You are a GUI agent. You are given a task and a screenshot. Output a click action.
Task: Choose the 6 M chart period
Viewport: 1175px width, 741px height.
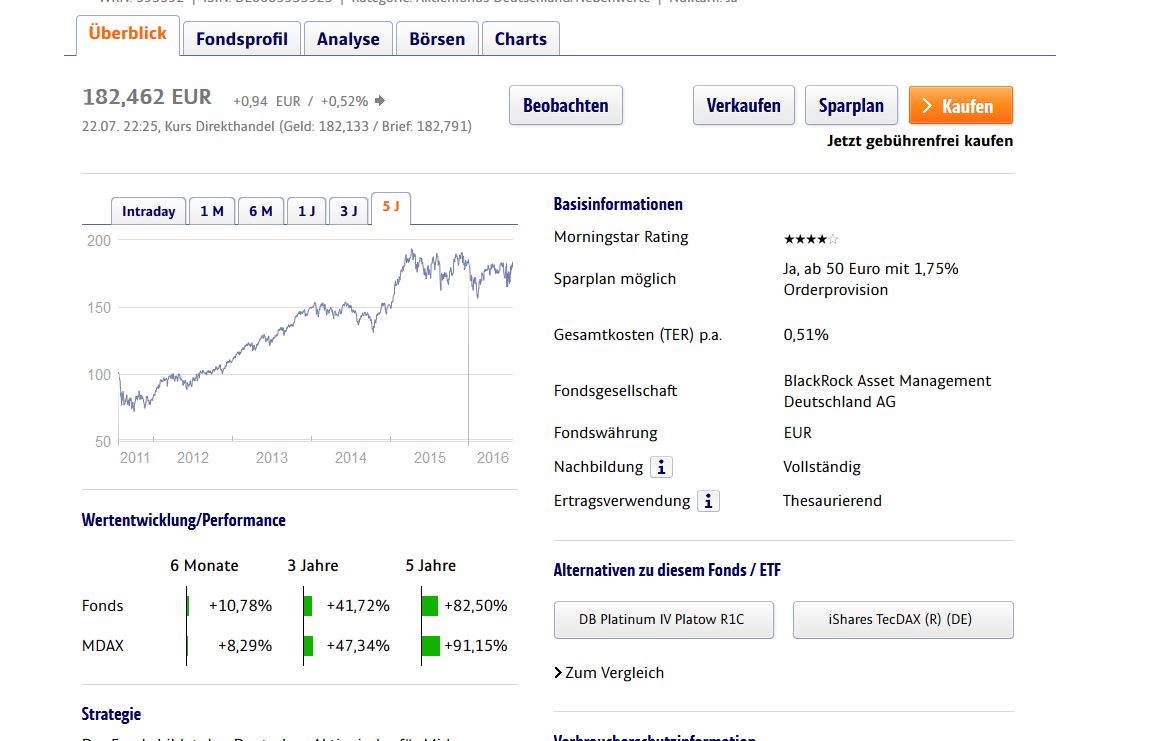[x=260, y=211]
